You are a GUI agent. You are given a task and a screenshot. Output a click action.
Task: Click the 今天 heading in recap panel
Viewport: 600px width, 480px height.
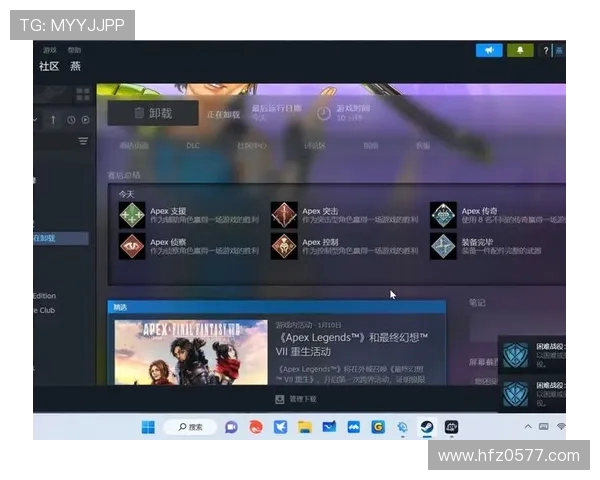pyautogui.click(x=126, y=194)
